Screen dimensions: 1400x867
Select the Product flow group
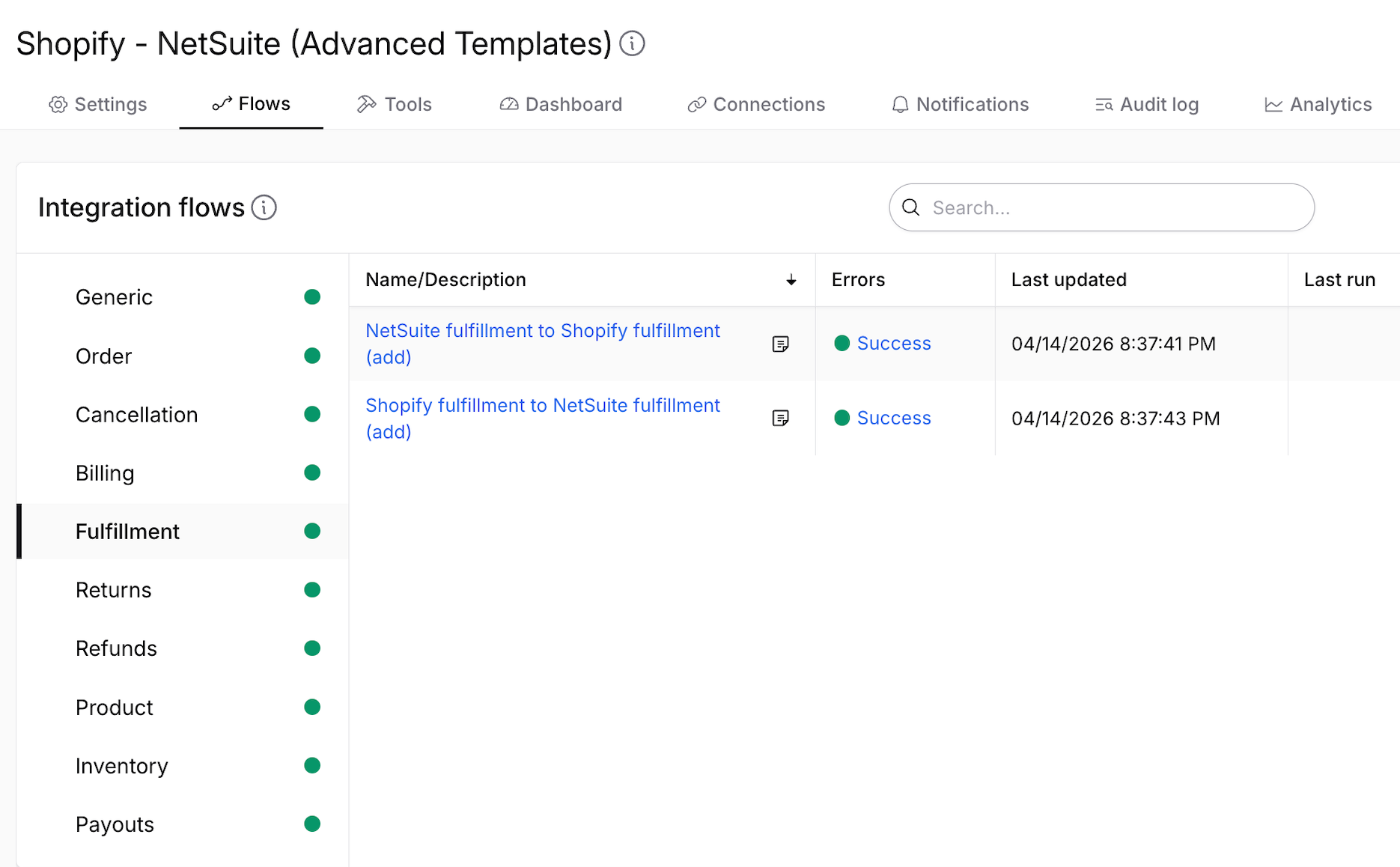tap(183, 707)
